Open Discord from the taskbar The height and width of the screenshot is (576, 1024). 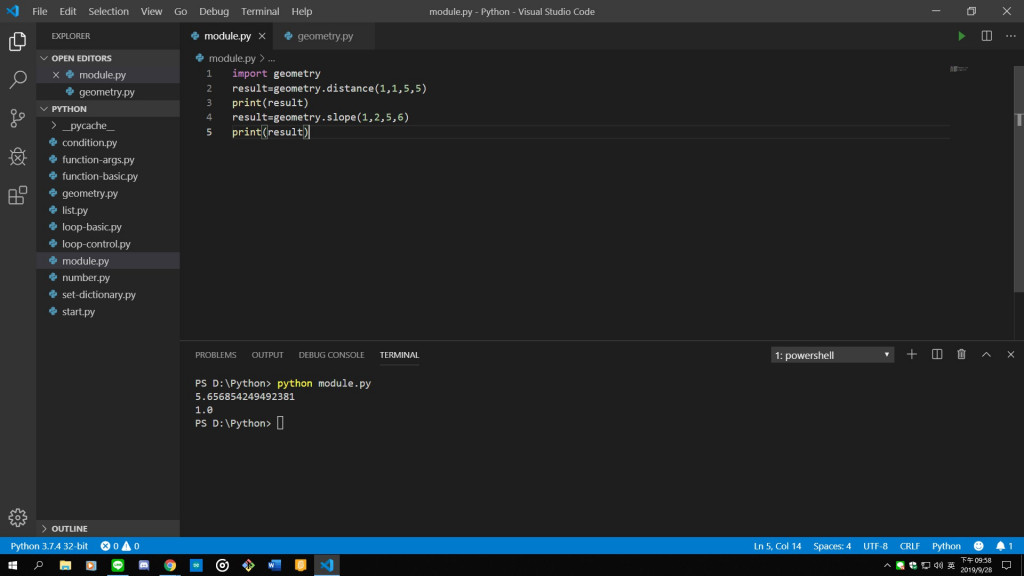click(144, 566)
